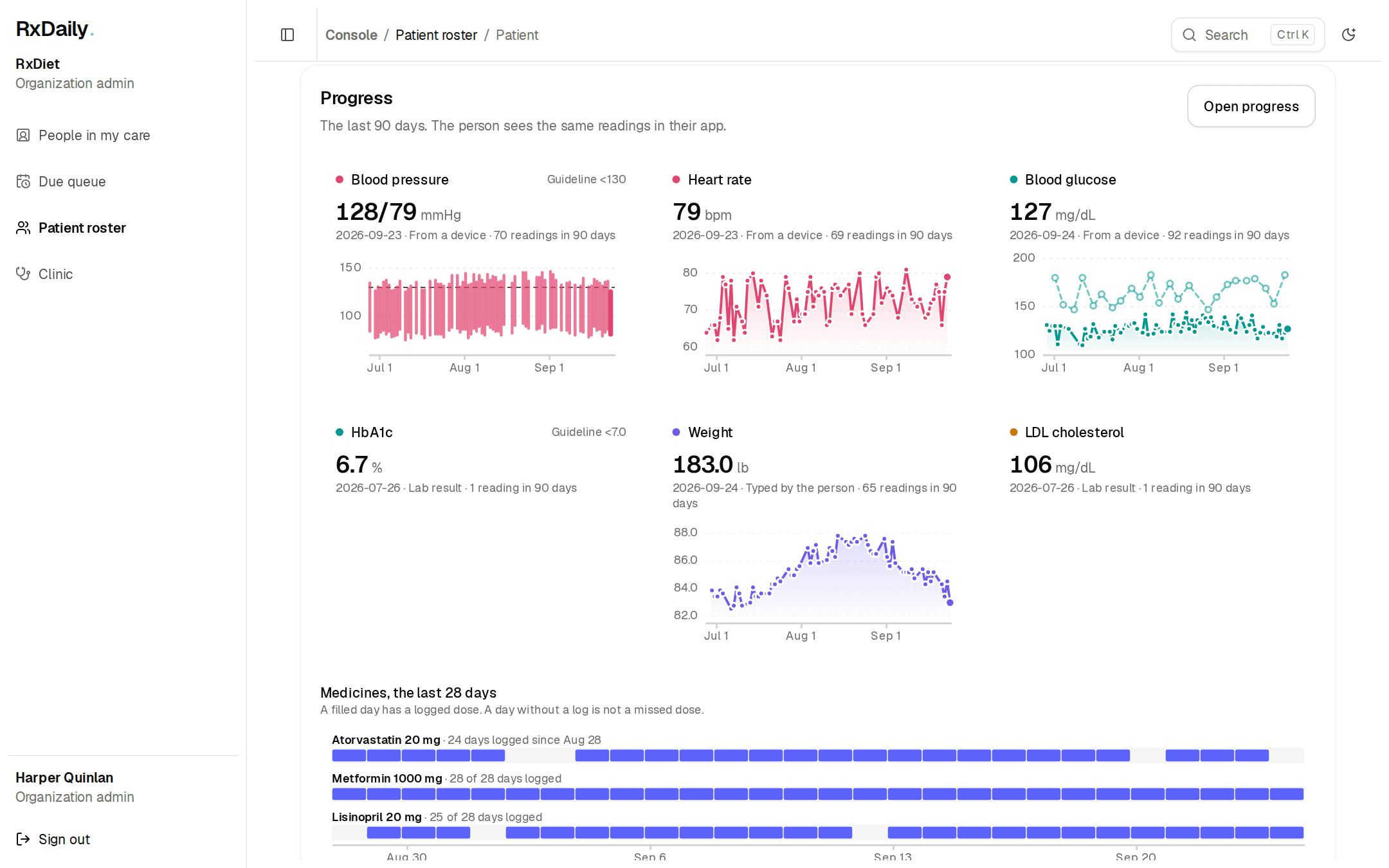Click the Open progress button

point(1251,106)
